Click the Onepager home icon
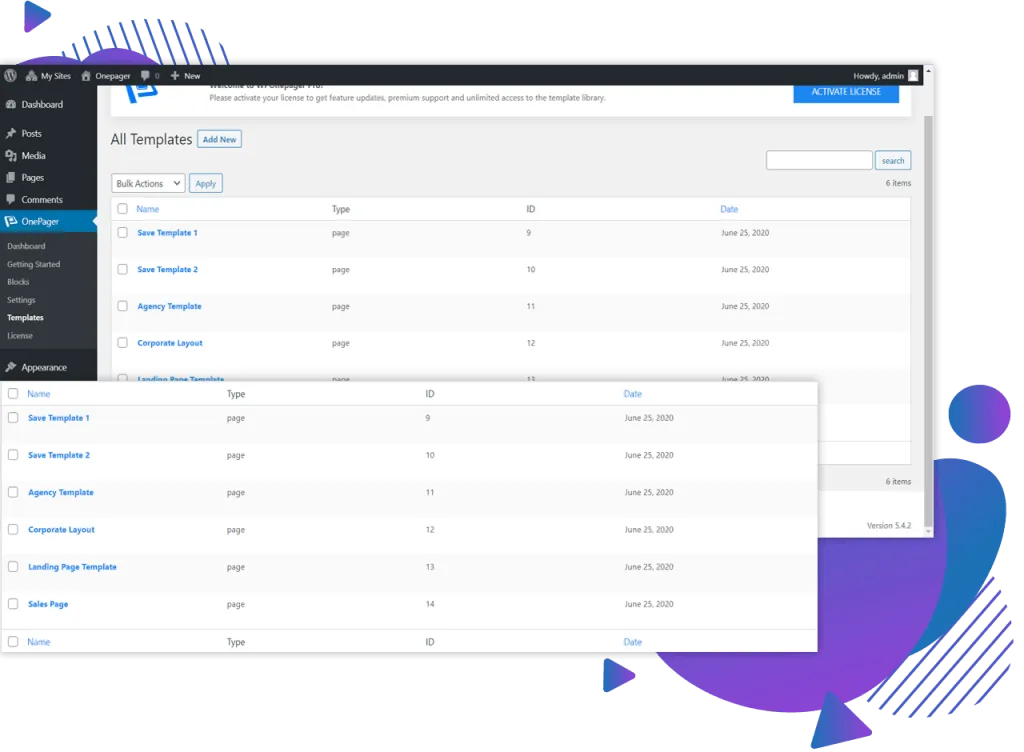1024x752 pixels. click(x=86, y=76)
